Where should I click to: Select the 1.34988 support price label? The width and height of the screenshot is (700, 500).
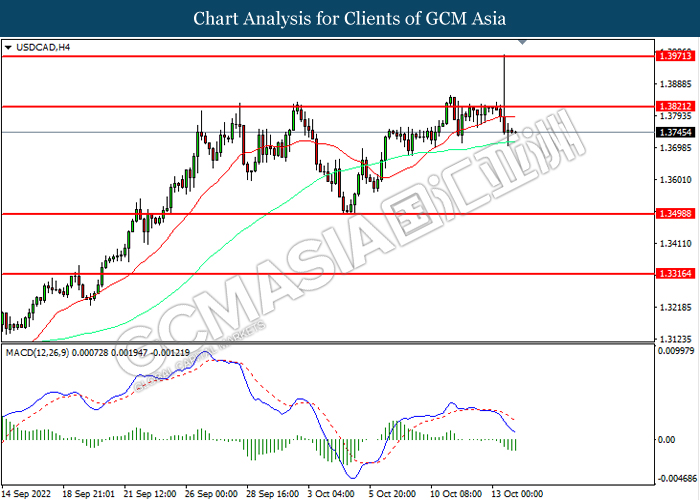click(676, 214)
